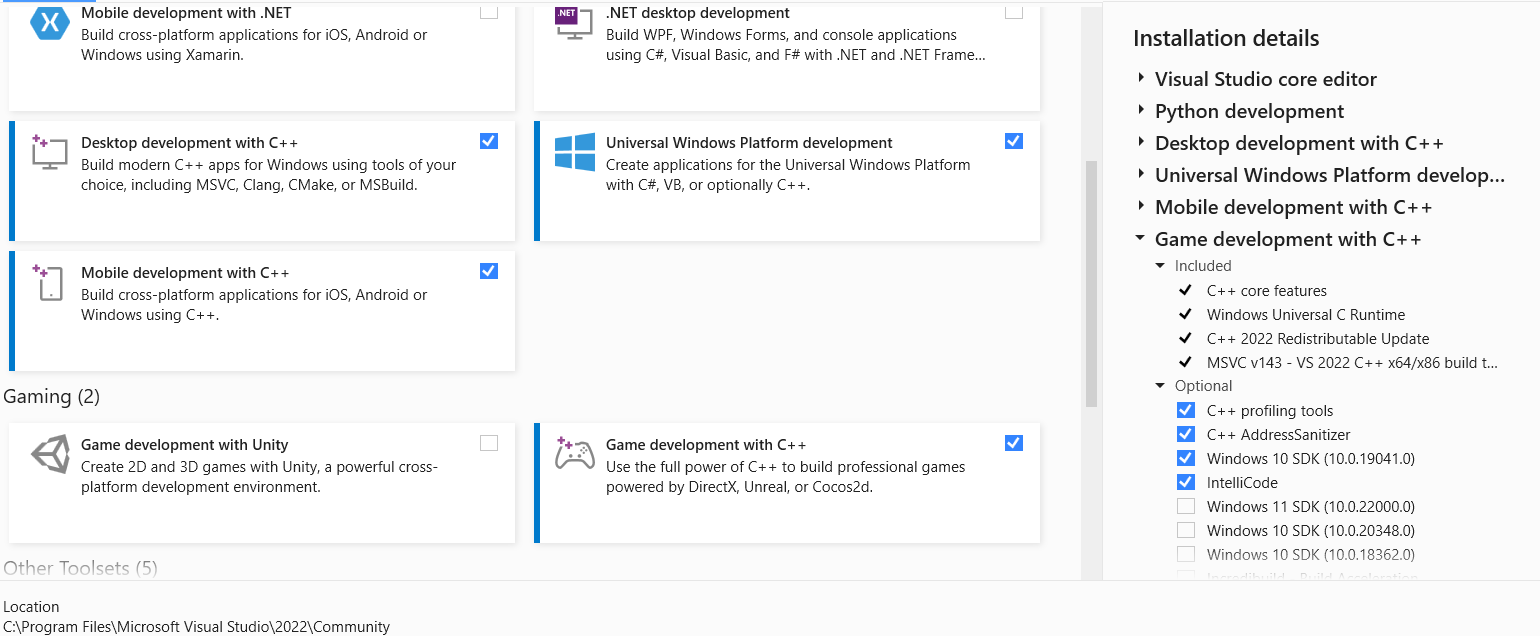Click the 'Create applications for the Universal Windows Platform' description
The height and width of the screenshot is (636, 1540).
(788, 175)
